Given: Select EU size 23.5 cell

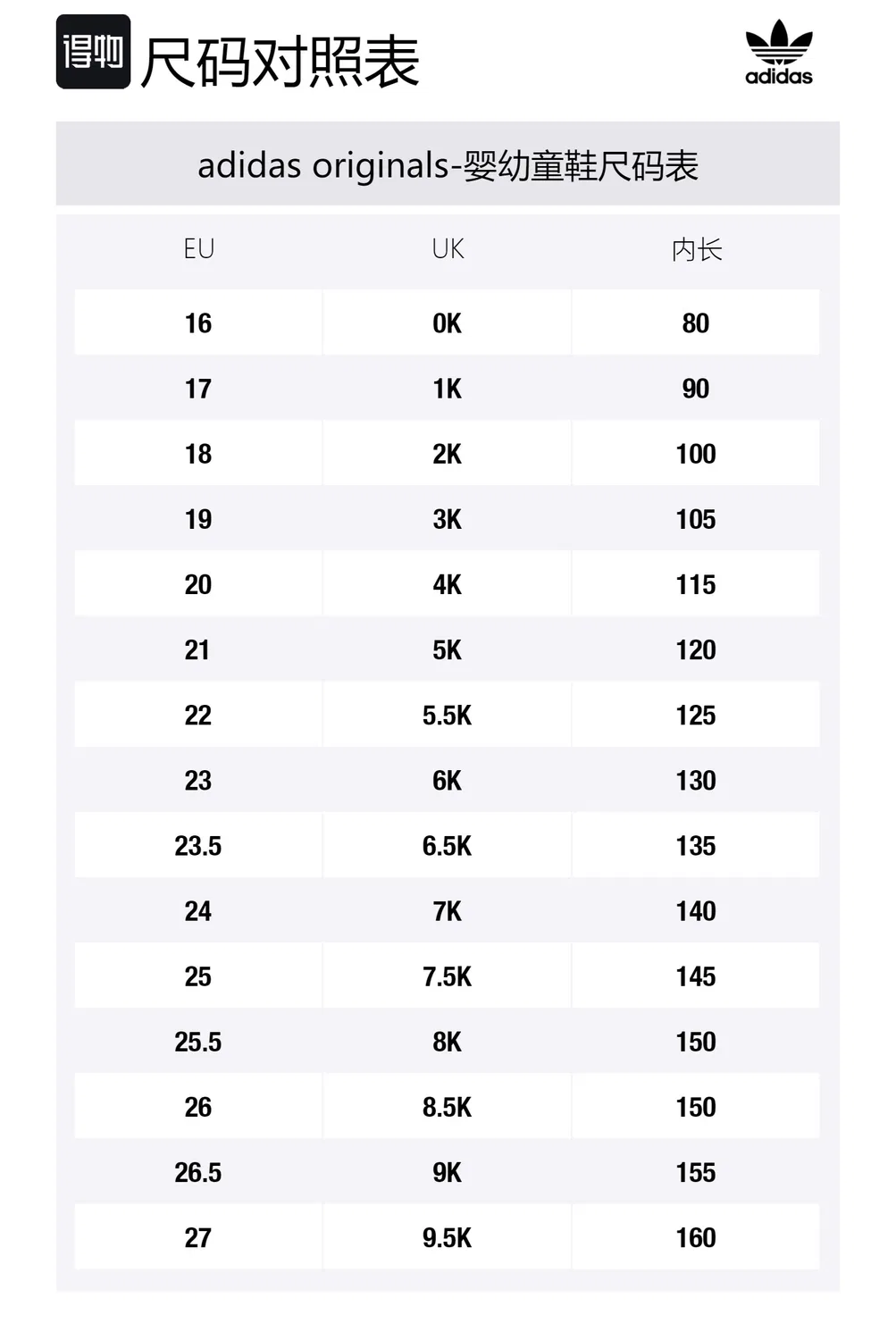Looking at the screenshot, I should 198,845.
